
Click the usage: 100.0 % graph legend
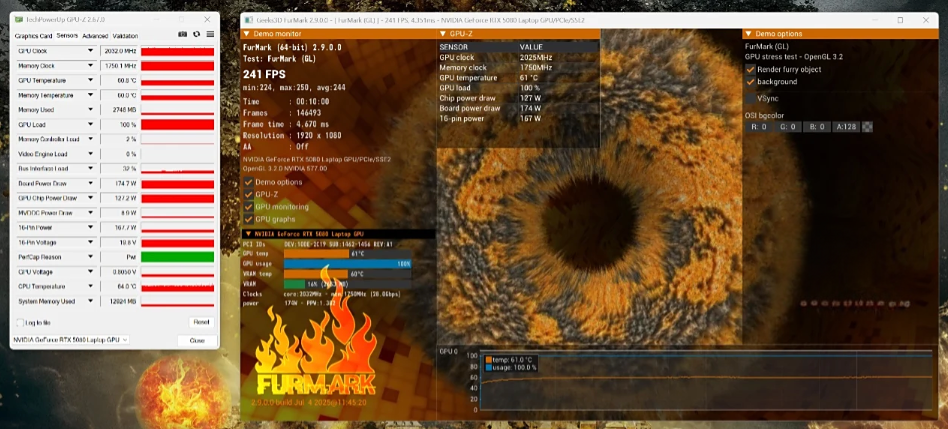pos(510,367)
